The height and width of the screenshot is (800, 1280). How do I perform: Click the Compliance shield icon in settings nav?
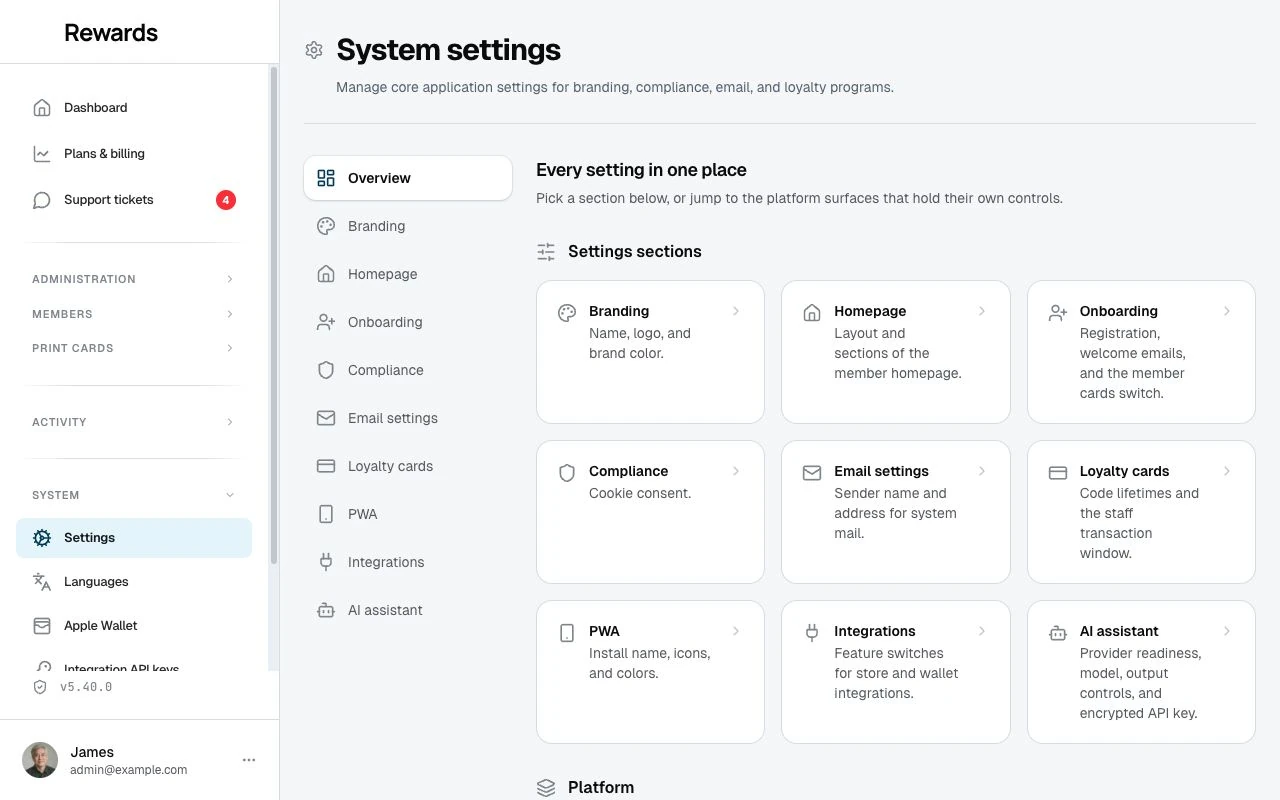326,370
